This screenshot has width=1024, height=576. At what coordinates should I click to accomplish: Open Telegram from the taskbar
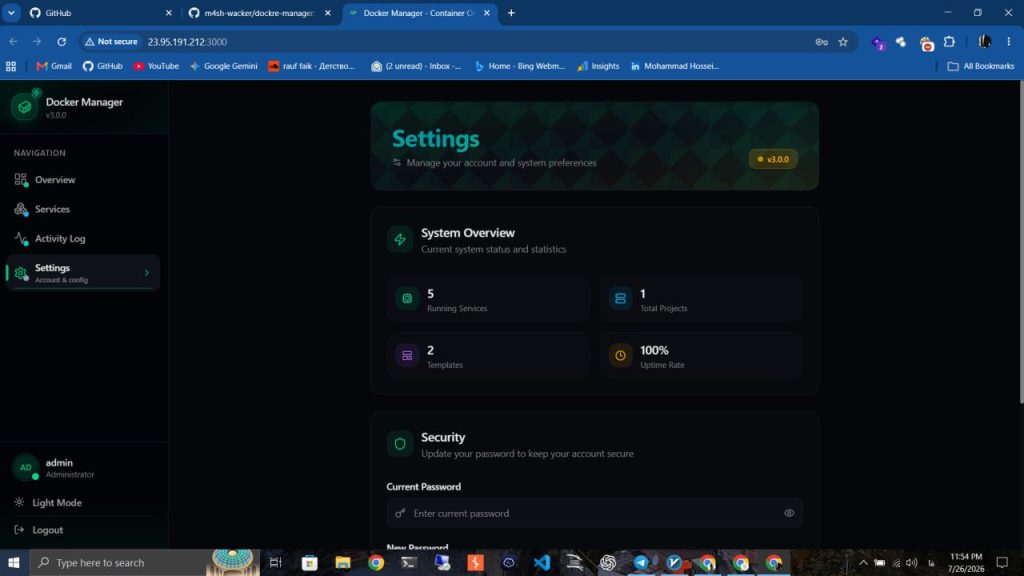point(641,562)
